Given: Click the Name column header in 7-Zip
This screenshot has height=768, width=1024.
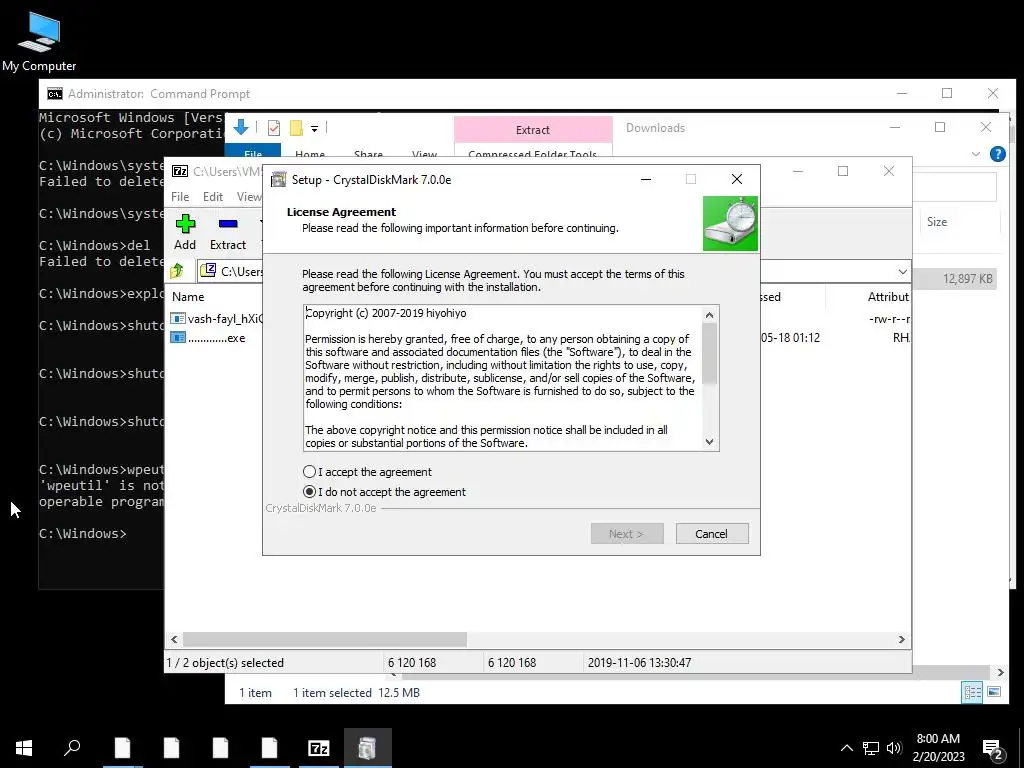Looking at the screenshot, I should tap(188, 296).
